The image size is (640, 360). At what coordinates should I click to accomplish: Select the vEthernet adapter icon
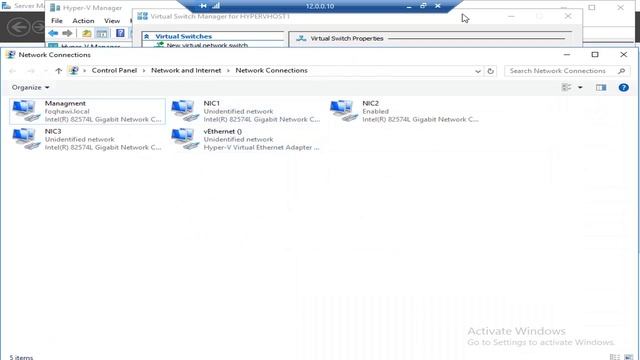point(185,139)
